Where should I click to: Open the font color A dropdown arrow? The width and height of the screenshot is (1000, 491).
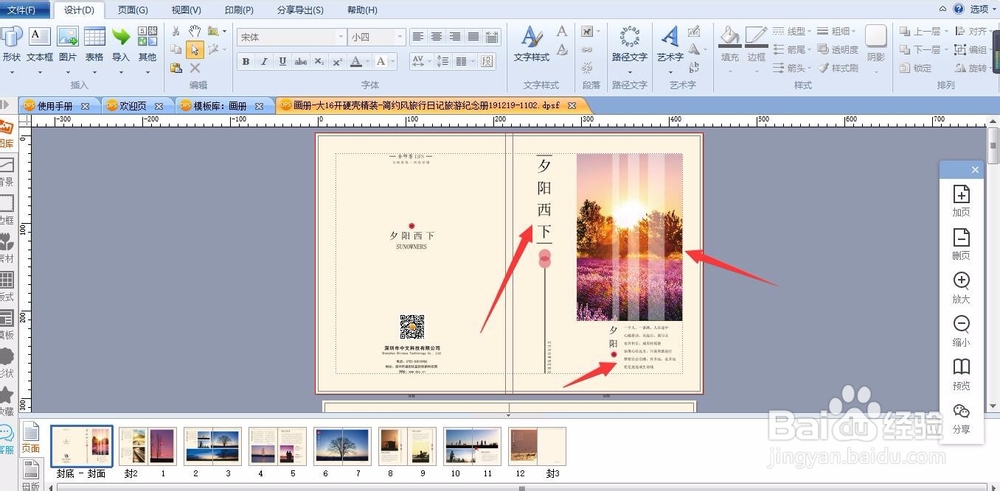pos(367,61)
